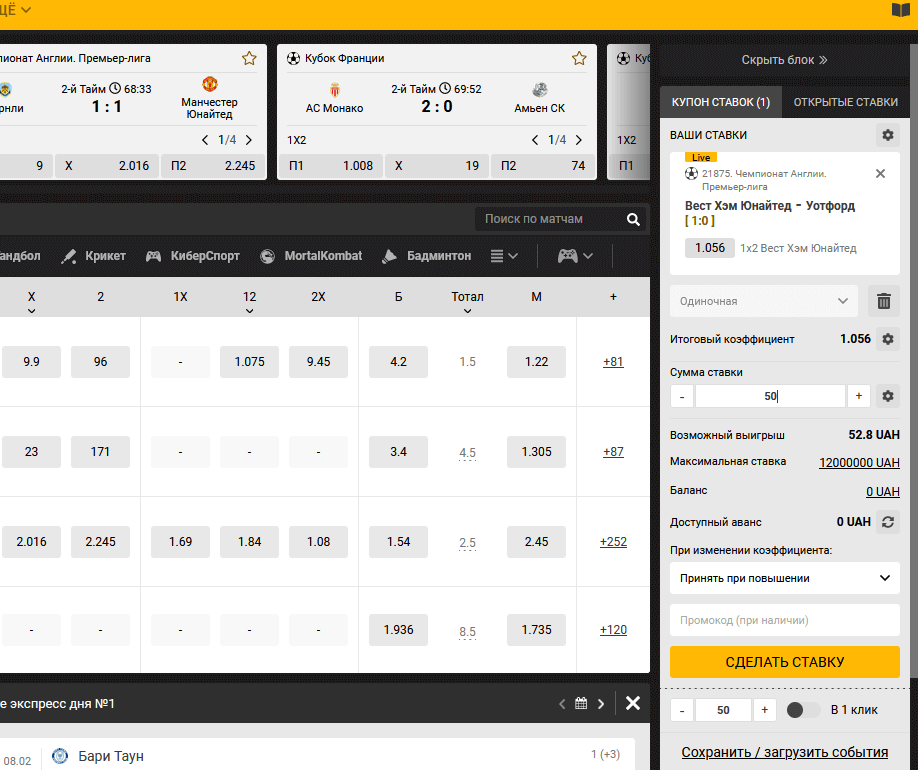Screen dimensions: 918x770
Task: Open the +81 additional markets link
Action: point(613,361)
